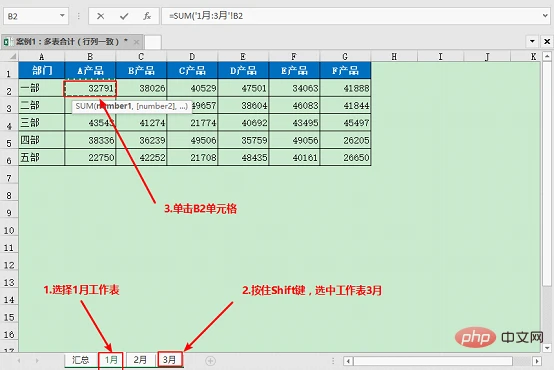Switch to the 汇总 sheet tab
Screen dimensions: 554x370
(81, 360)
